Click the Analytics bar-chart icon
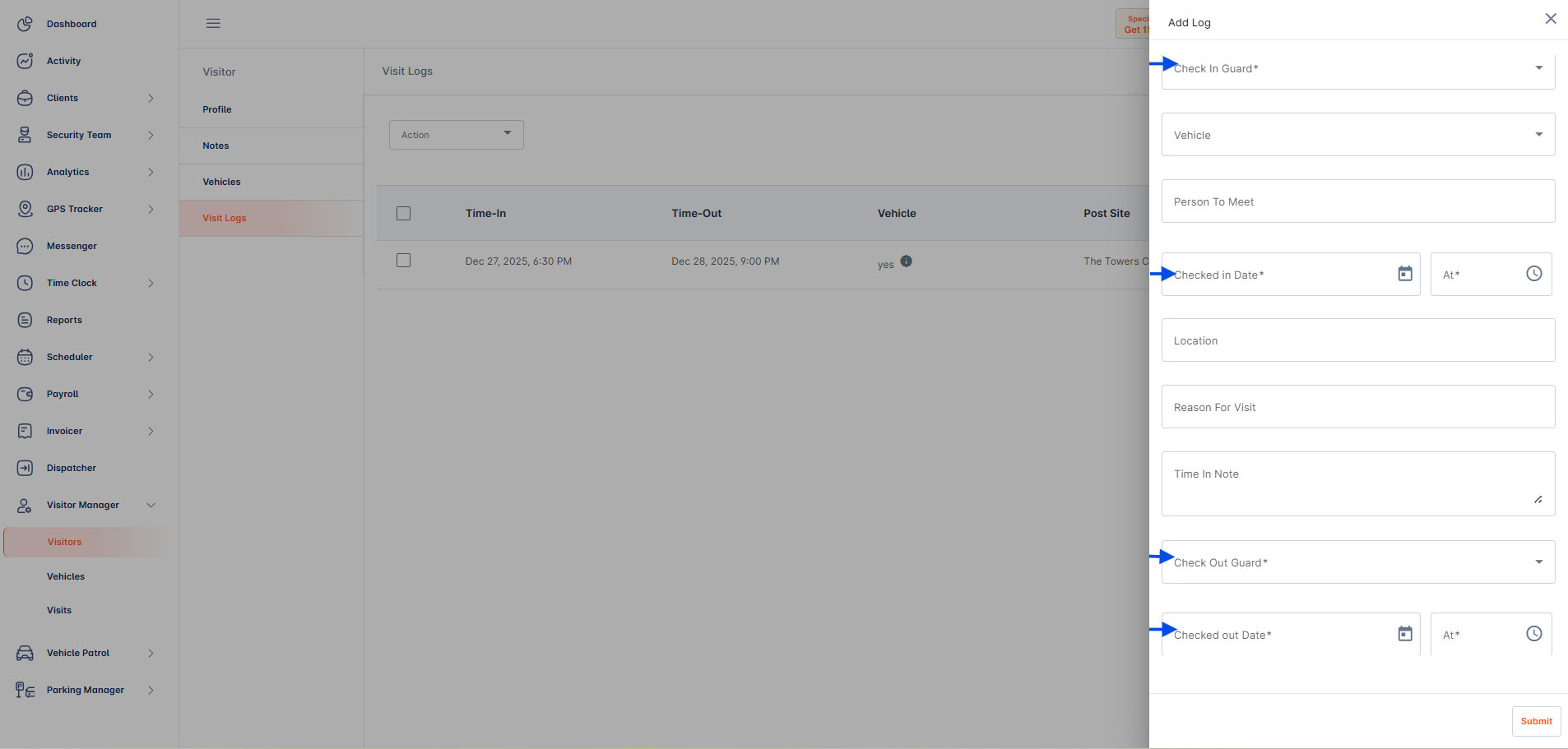This screenshot has height=749, width=1568. coord(25,172)
